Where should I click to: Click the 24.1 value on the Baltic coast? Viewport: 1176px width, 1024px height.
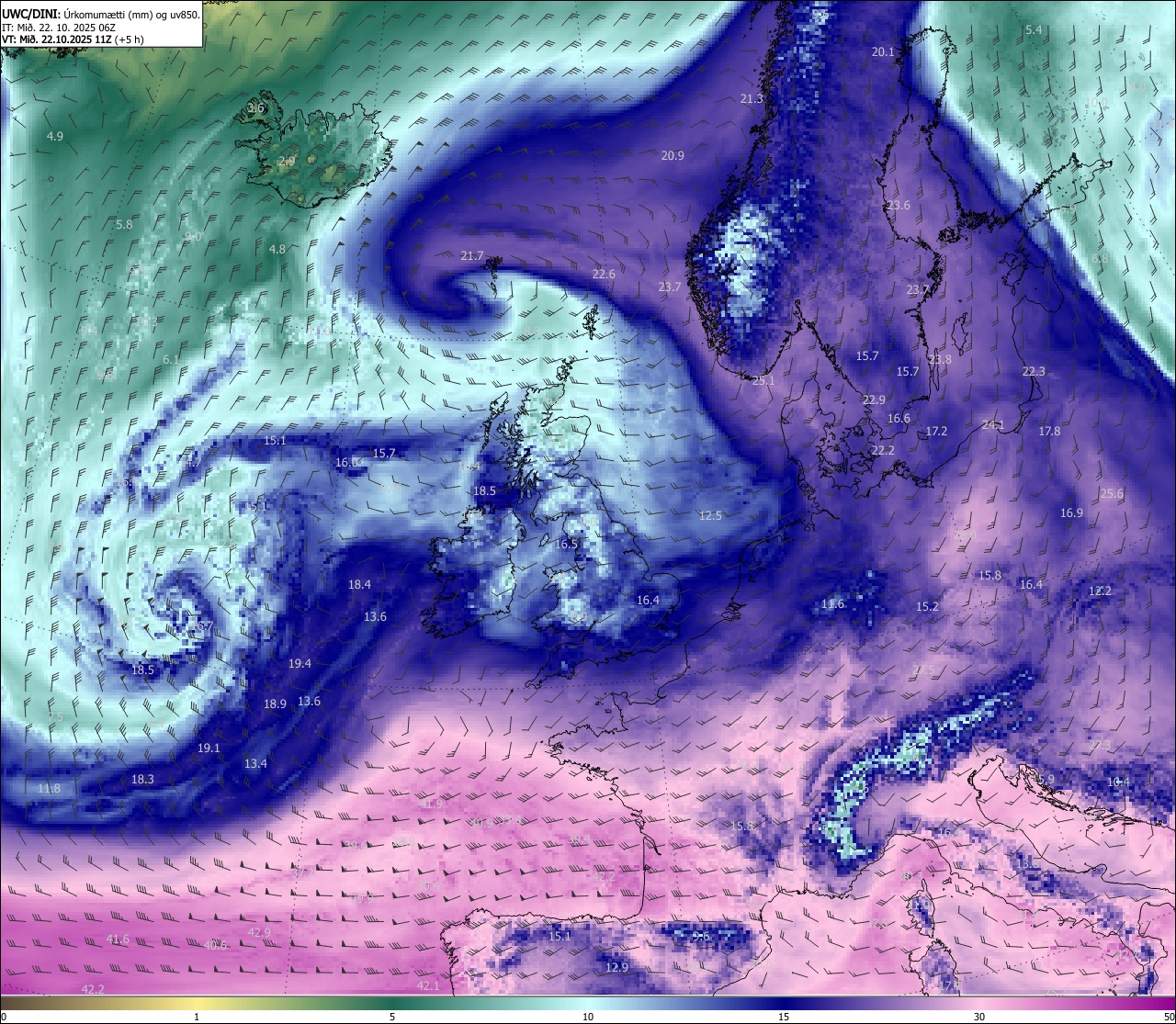click(993, 424)
